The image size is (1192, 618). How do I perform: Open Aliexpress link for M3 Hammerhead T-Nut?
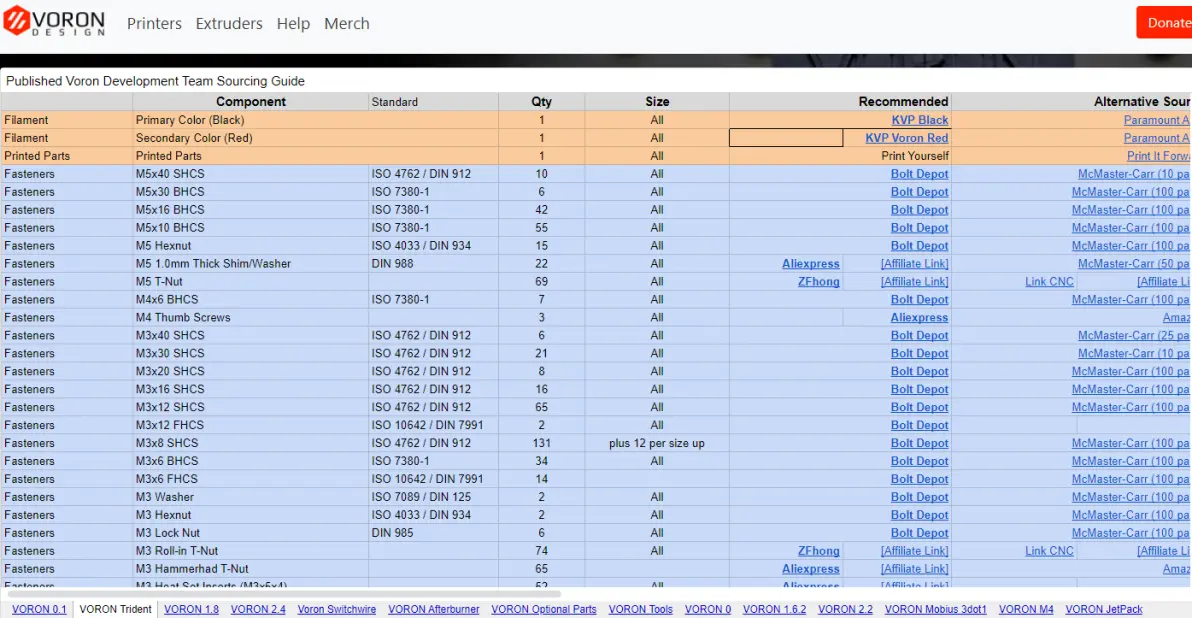coord(810,569)
